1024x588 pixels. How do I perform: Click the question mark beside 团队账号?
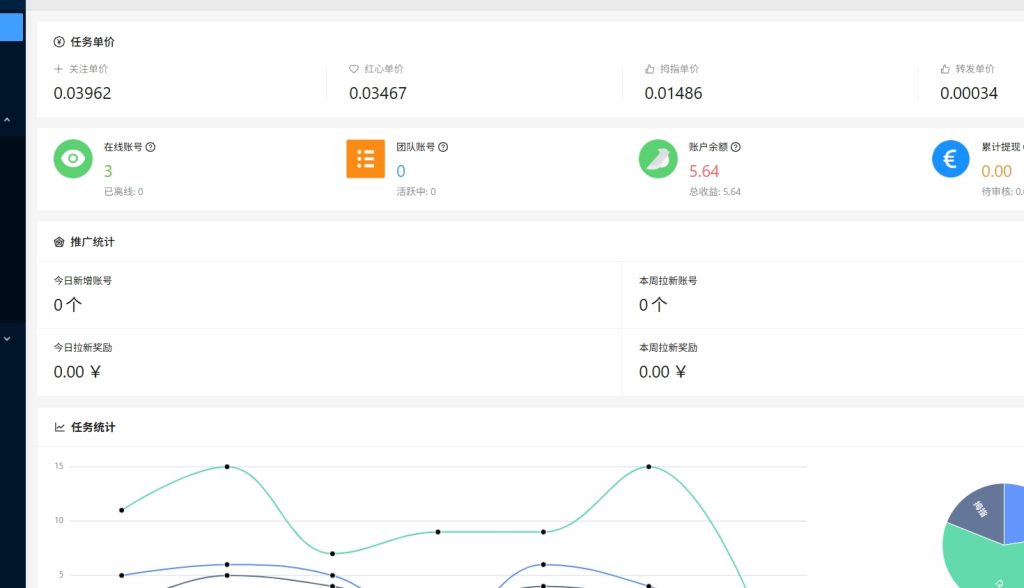(442, 146)
